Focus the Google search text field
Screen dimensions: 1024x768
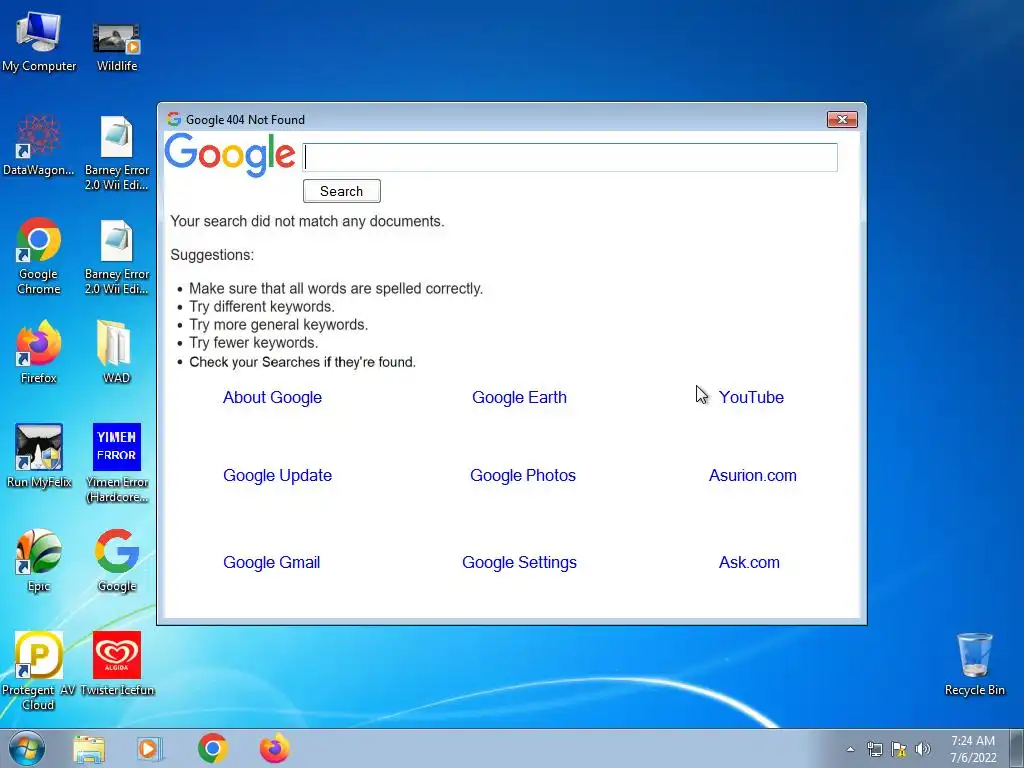click(x=570, y=157)
